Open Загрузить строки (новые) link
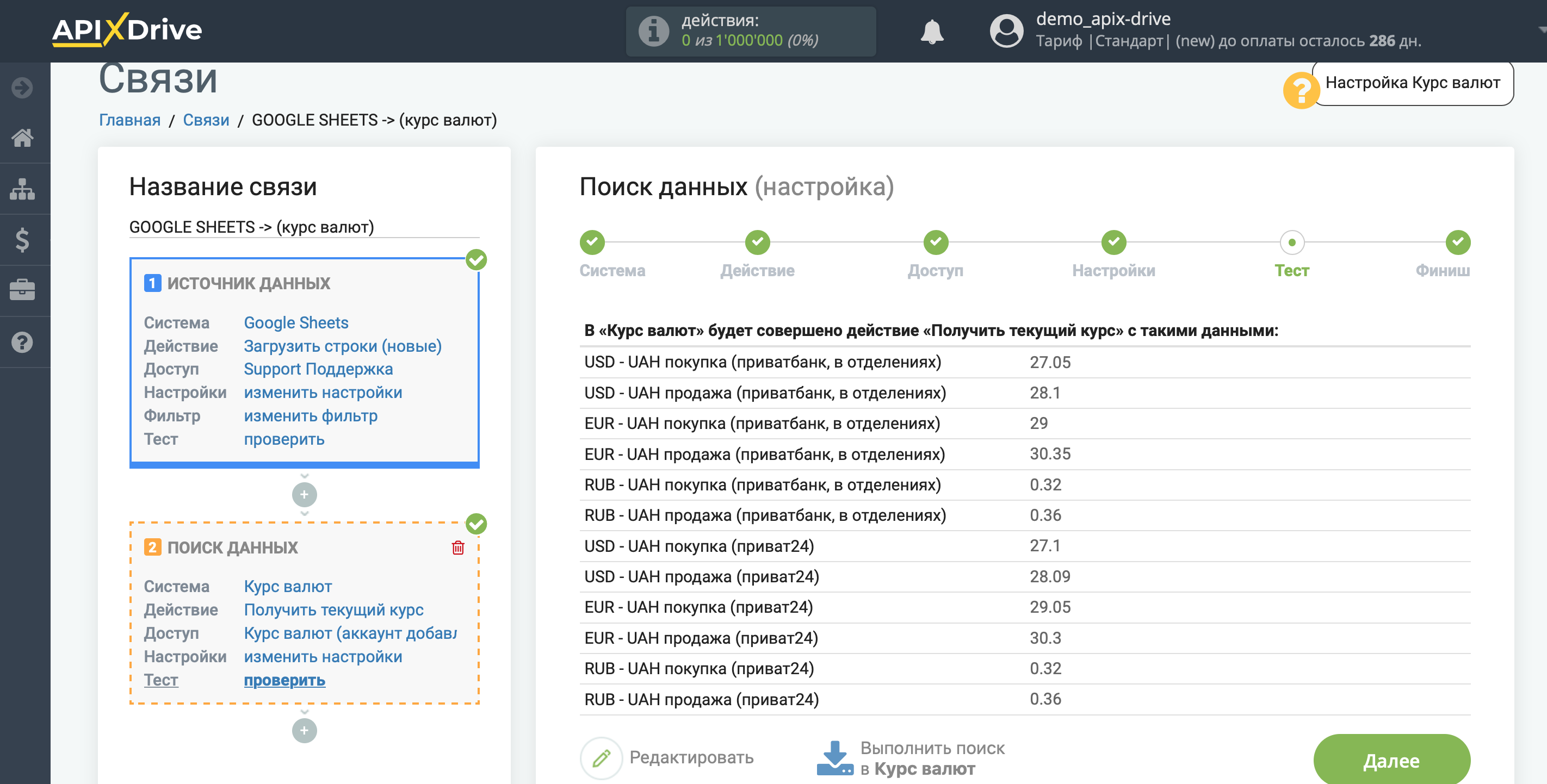 pyautogui.click(x=343, y=346)
